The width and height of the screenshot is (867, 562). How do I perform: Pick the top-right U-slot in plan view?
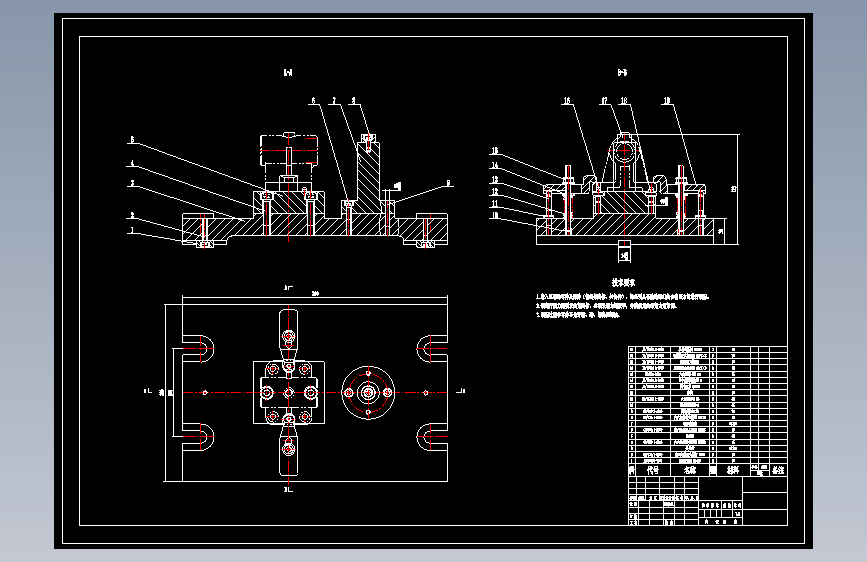[432, 349]
